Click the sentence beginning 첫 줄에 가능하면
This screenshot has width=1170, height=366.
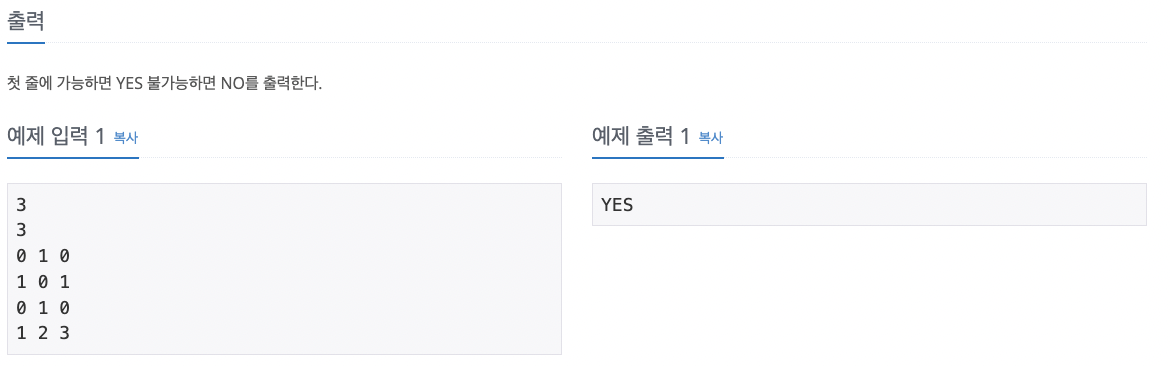(x=164, y=83)
